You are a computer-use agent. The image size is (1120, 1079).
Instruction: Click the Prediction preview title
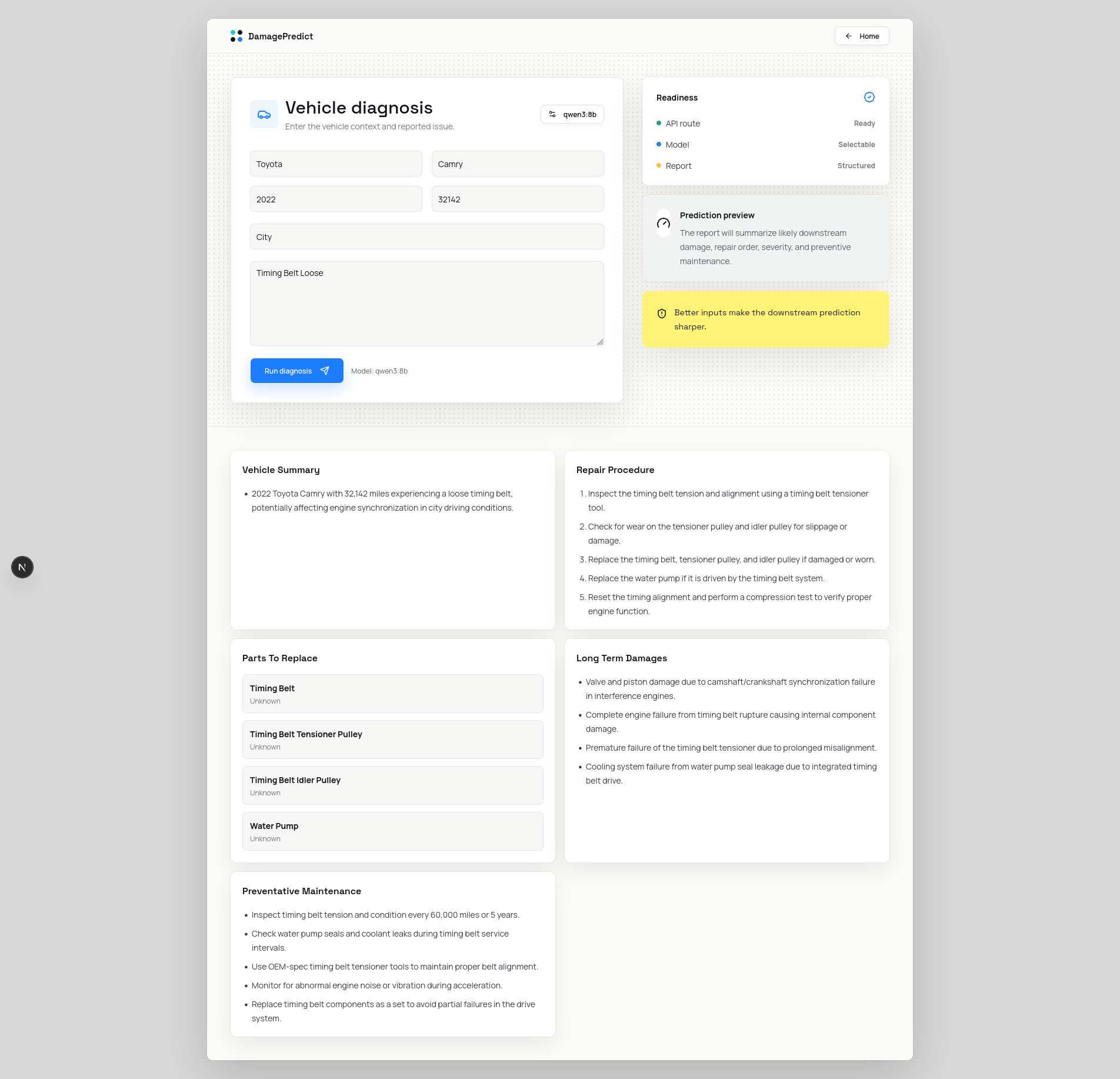pyautogui.click(x=717, y=215)
